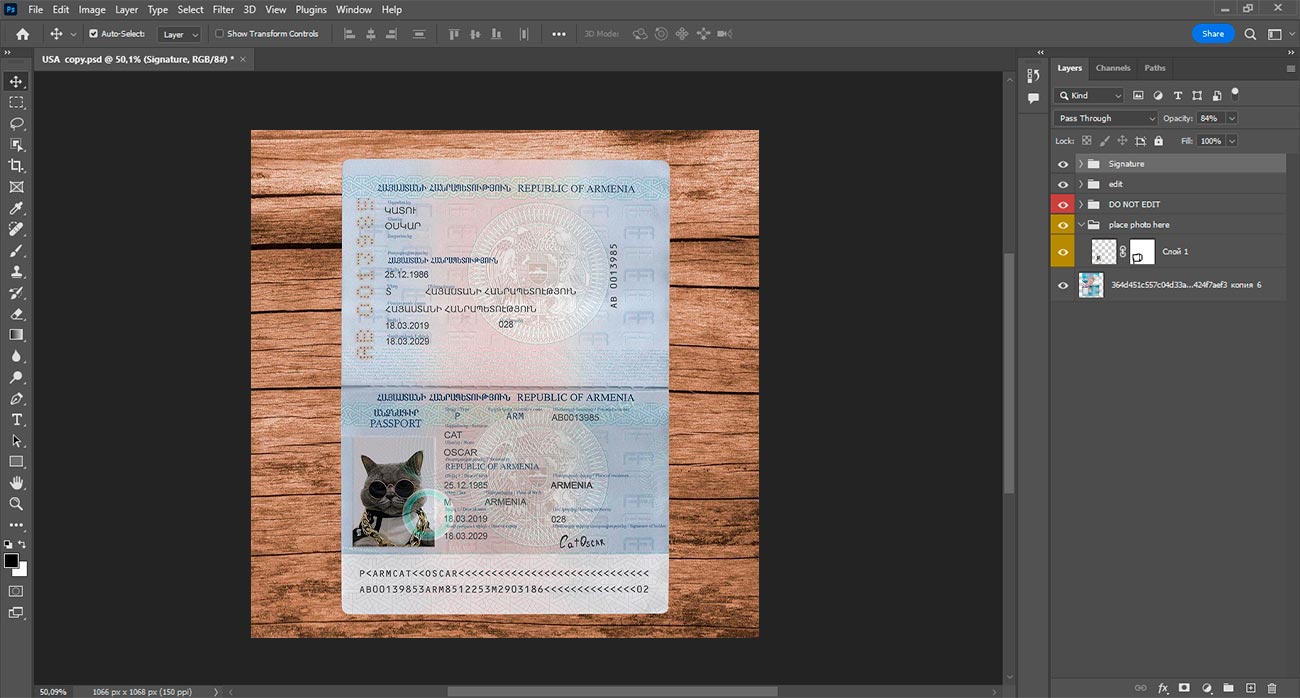Click the fx layer style icon
This screenshot has width=1300, height=698.
point(1163,688)
